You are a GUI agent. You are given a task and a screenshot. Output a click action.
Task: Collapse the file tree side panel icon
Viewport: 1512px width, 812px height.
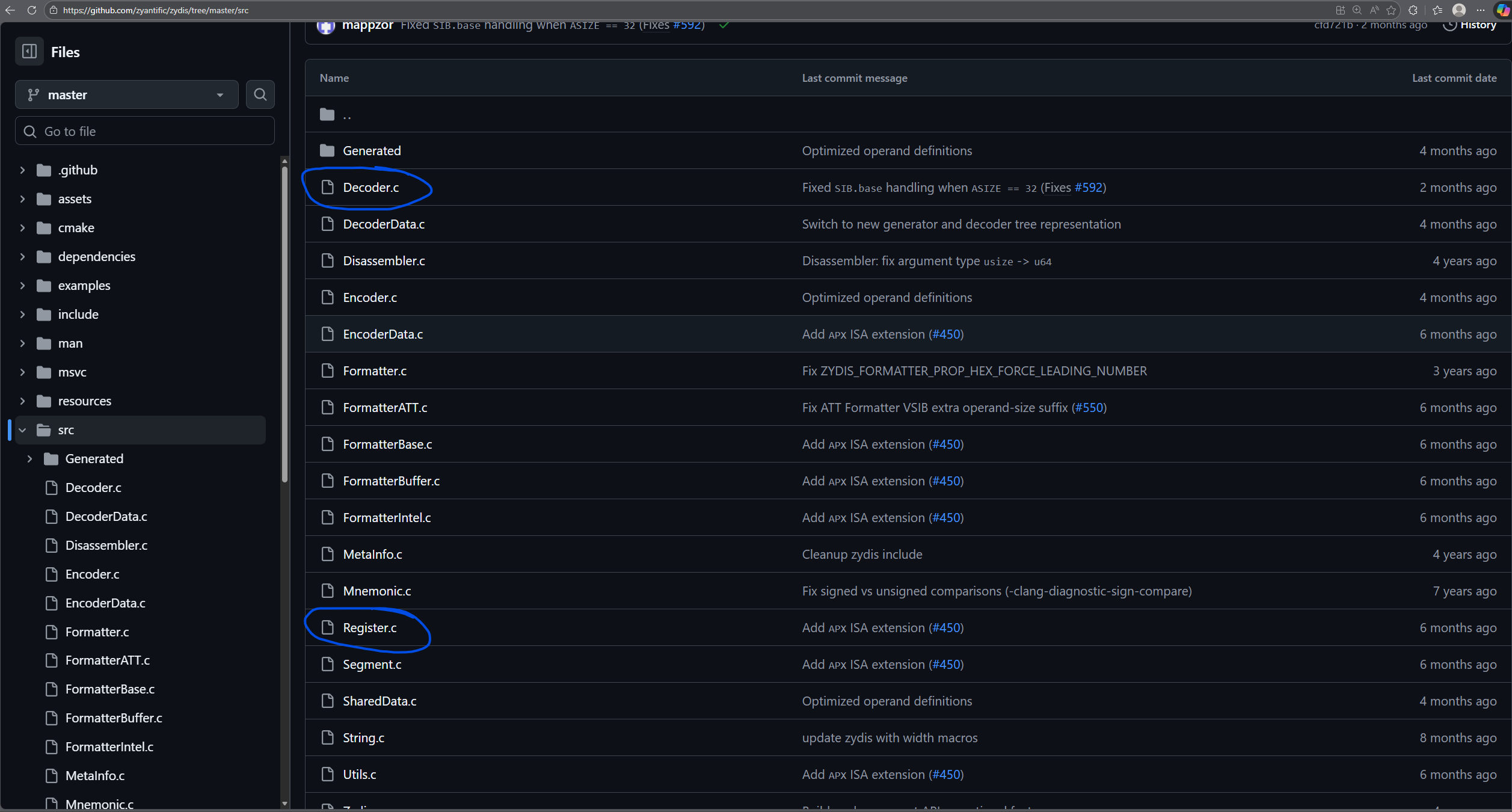click(x=29, y=52)
